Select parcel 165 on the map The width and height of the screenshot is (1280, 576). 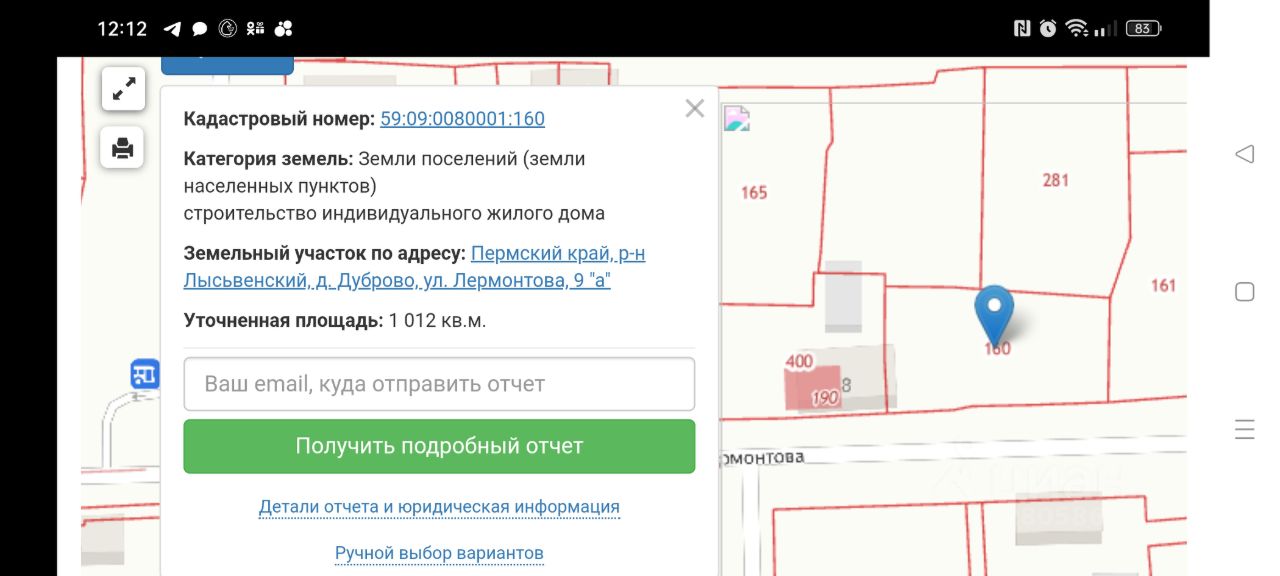click(754, 192)
